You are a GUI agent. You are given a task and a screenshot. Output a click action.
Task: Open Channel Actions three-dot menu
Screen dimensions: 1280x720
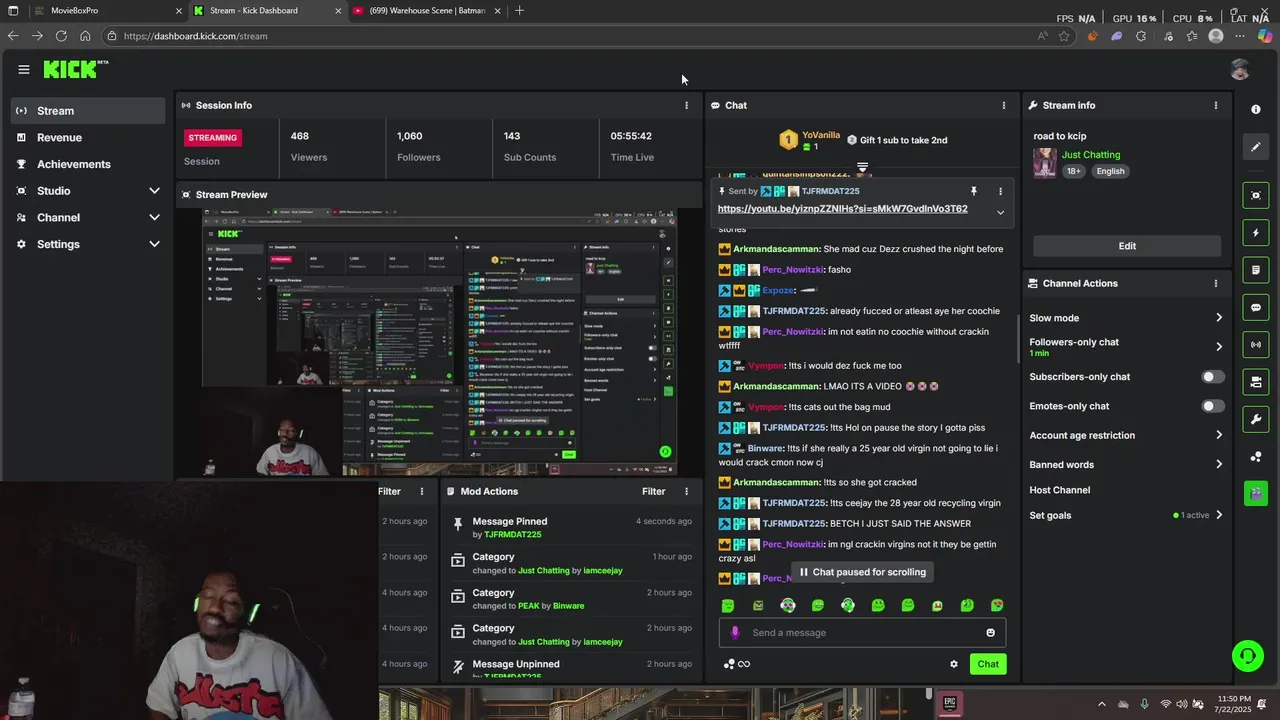click(1216, 283)
